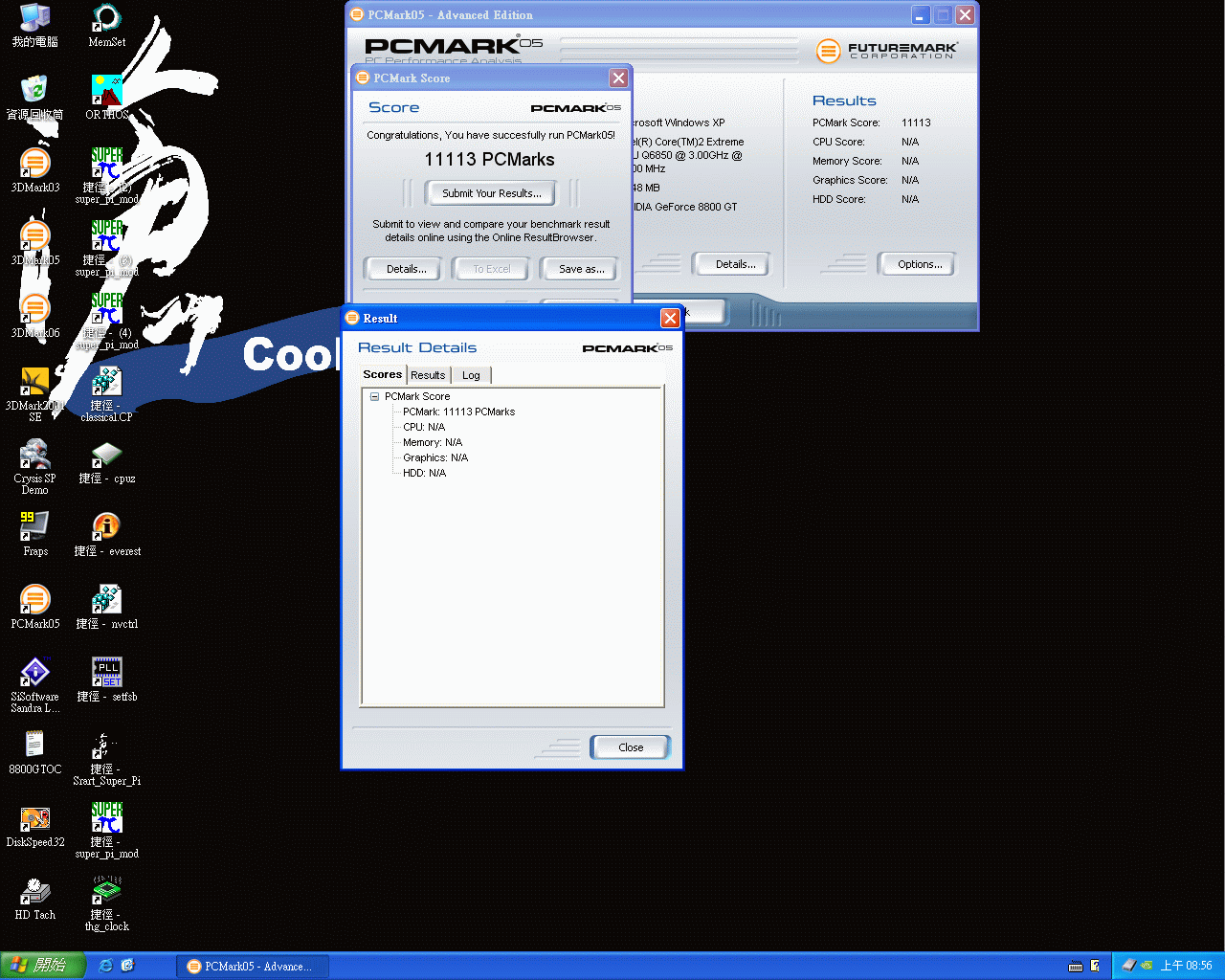Close the Result dialog with X
1225x980 pixels.
[670, 318]
